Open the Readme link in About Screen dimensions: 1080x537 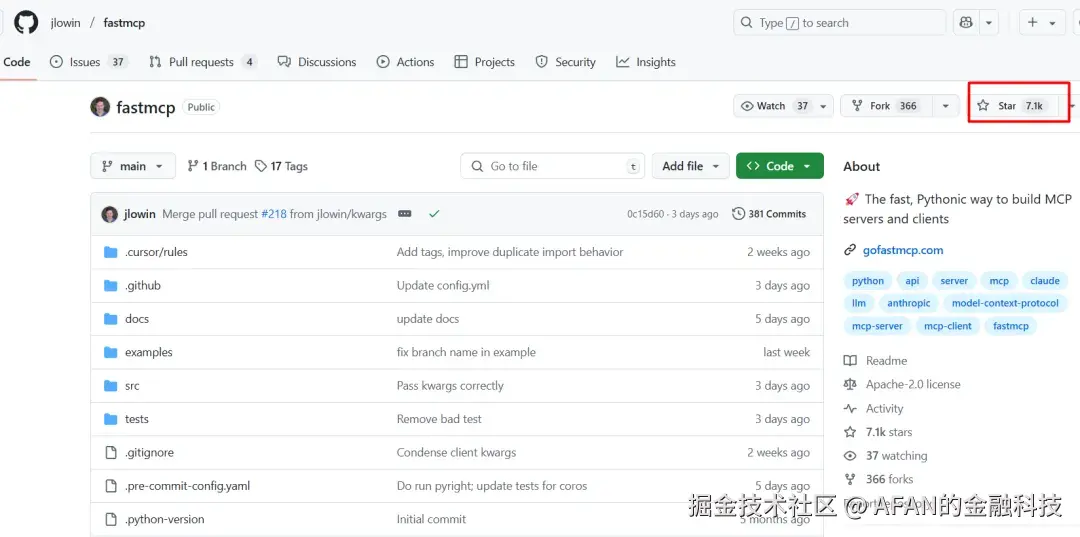(875, 361)
